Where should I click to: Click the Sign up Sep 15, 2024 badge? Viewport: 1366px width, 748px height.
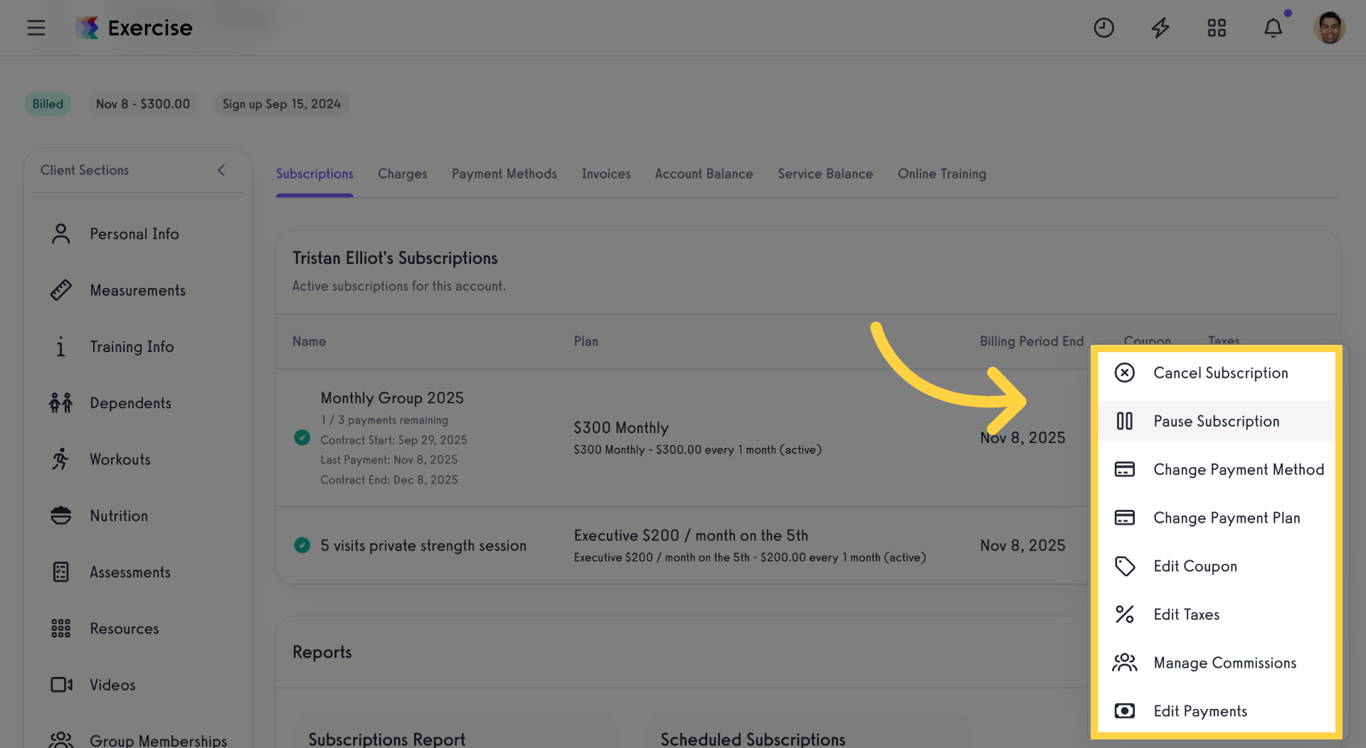[x=282, y=104]
